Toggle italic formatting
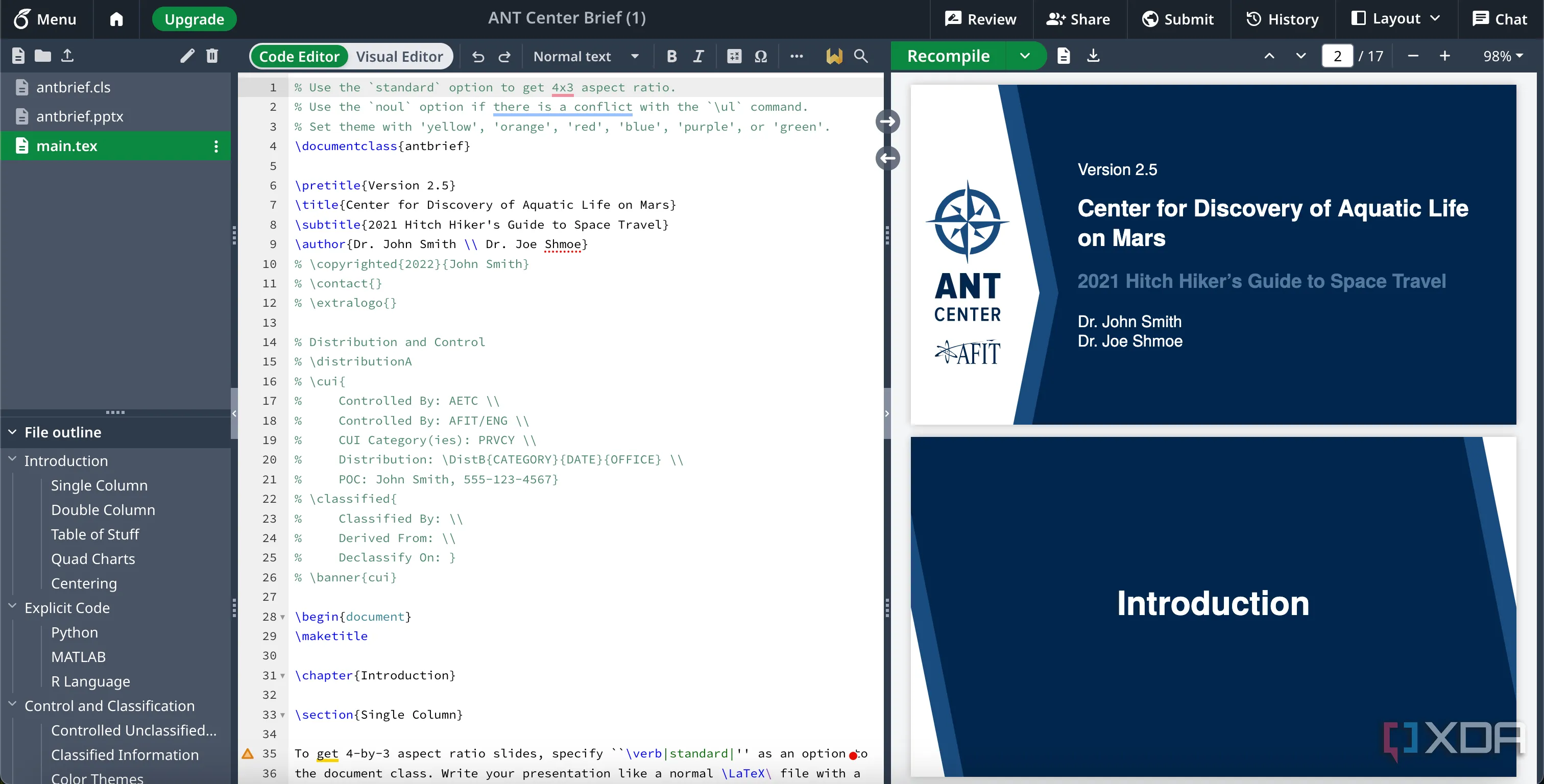The height and width of the screenshot is (784, 1544). pos(698,56)
